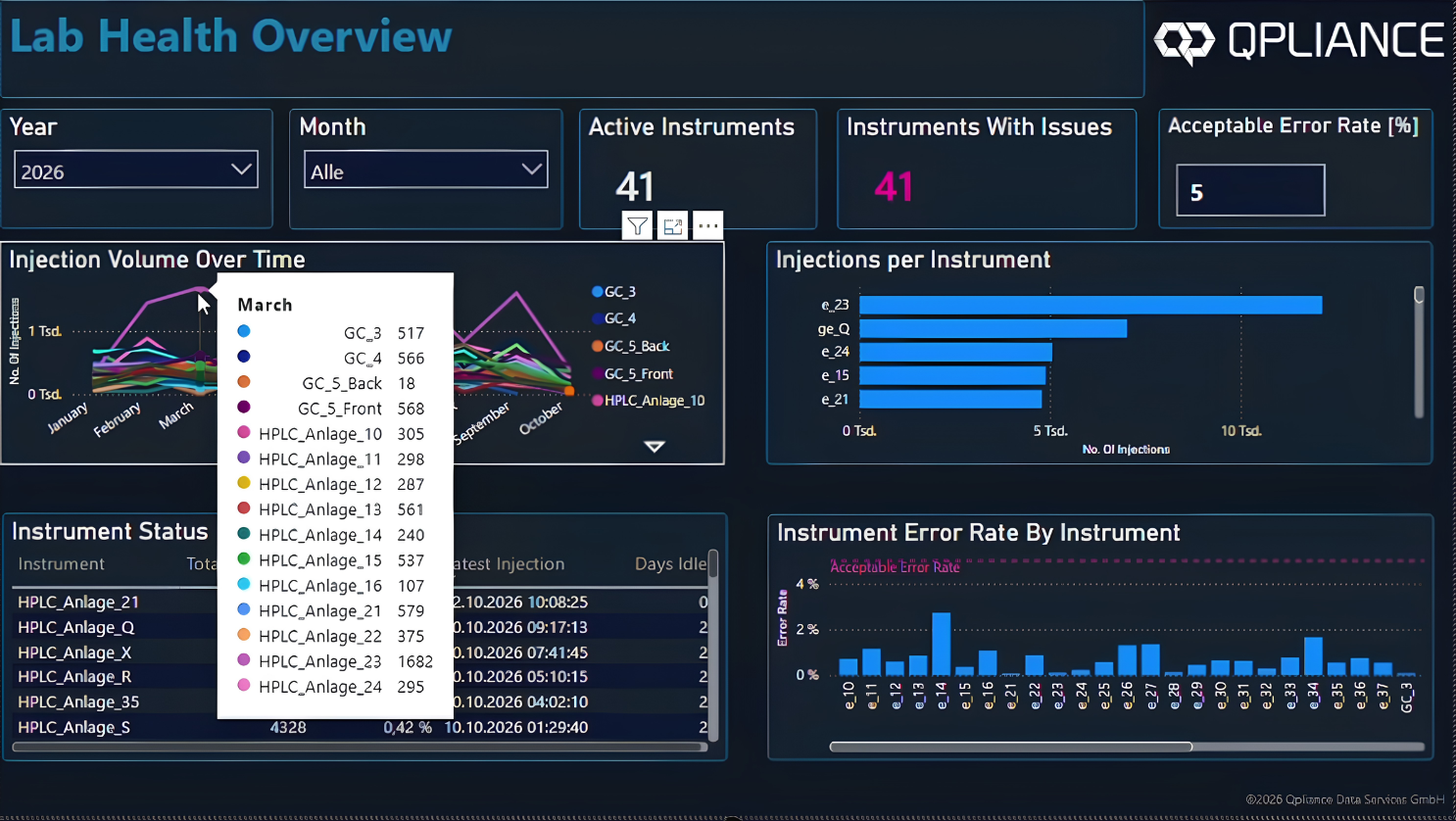The width and height of the screenshot is (1456, 821).
Task: Click Active Instruments value 41
Action: pyautogui.click(x=635, y=186)
